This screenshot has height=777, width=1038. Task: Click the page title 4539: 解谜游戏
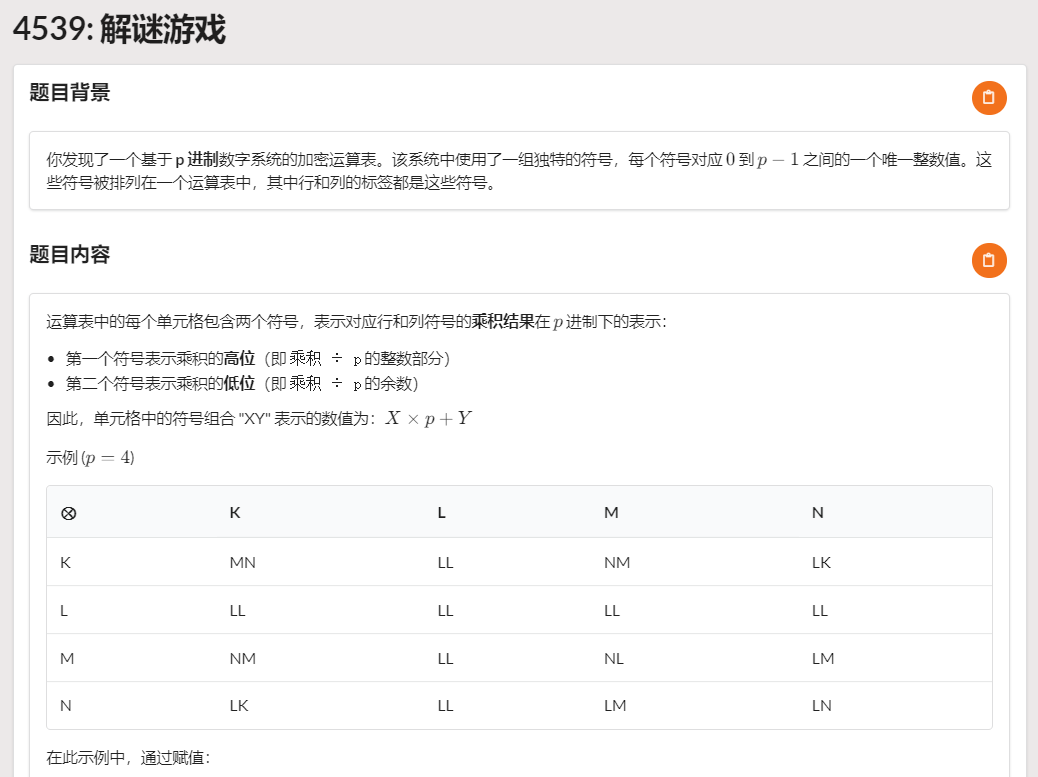[x=120, y=30]
